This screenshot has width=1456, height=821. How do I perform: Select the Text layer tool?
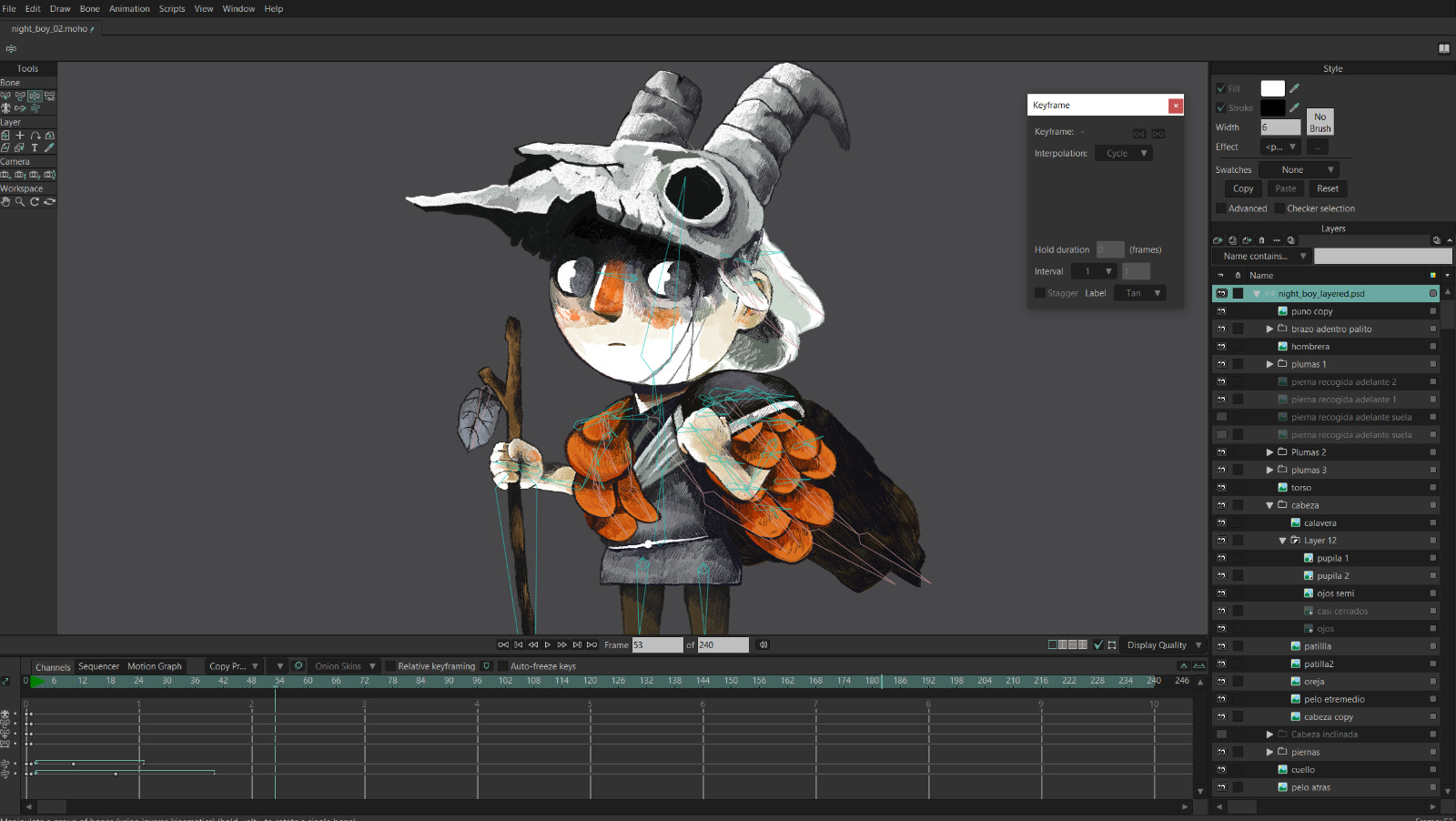35,147
